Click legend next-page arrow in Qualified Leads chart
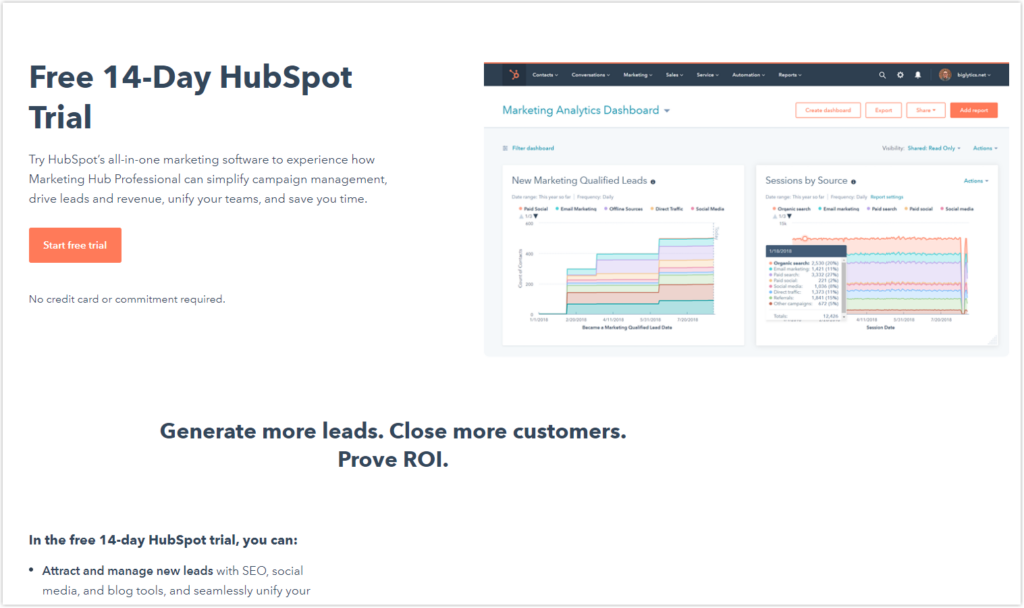The height and width of the screenshot is (608, 1024). [x=536, y=216]
